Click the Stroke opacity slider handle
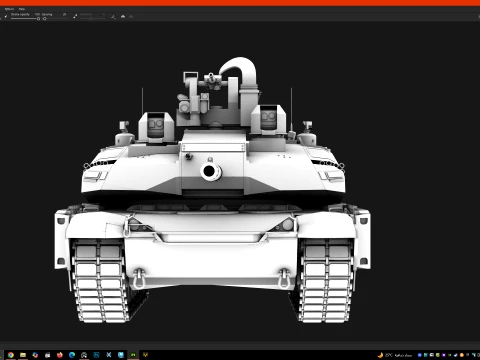The width and height of the screenshot is (480, 360). coord(38,19)
